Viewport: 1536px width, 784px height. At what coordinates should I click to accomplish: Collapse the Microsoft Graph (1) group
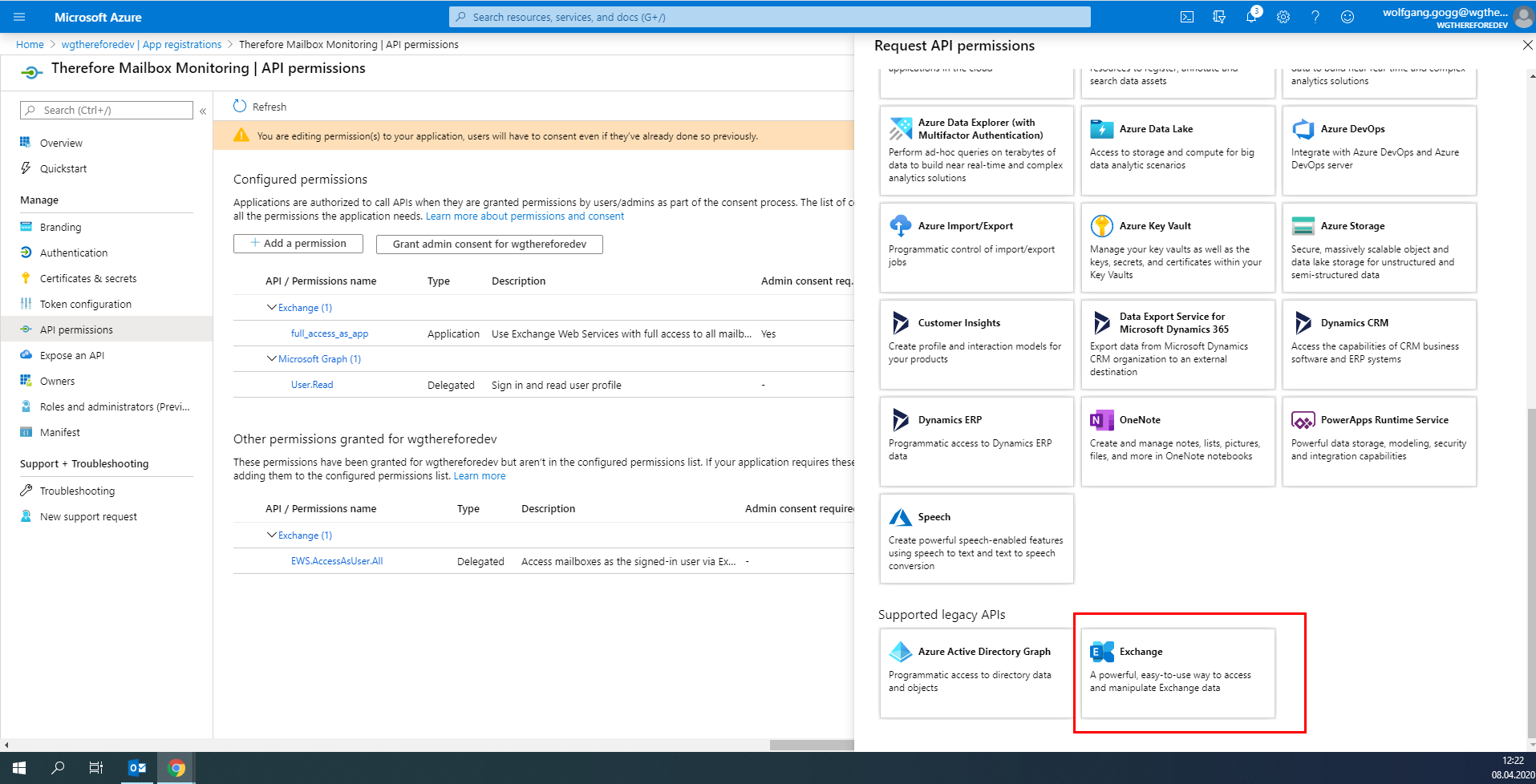click(271, 358)
